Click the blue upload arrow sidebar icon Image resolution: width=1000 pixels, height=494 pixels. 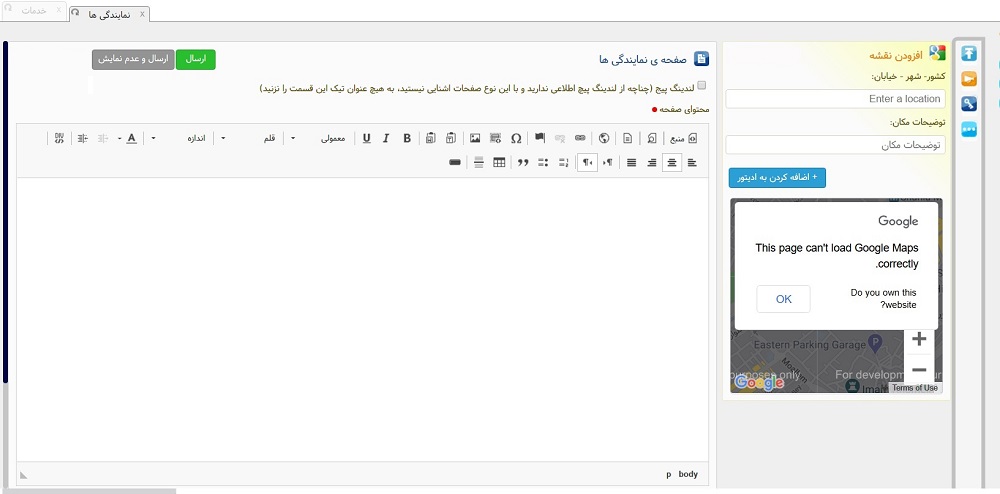coord(969,54)
